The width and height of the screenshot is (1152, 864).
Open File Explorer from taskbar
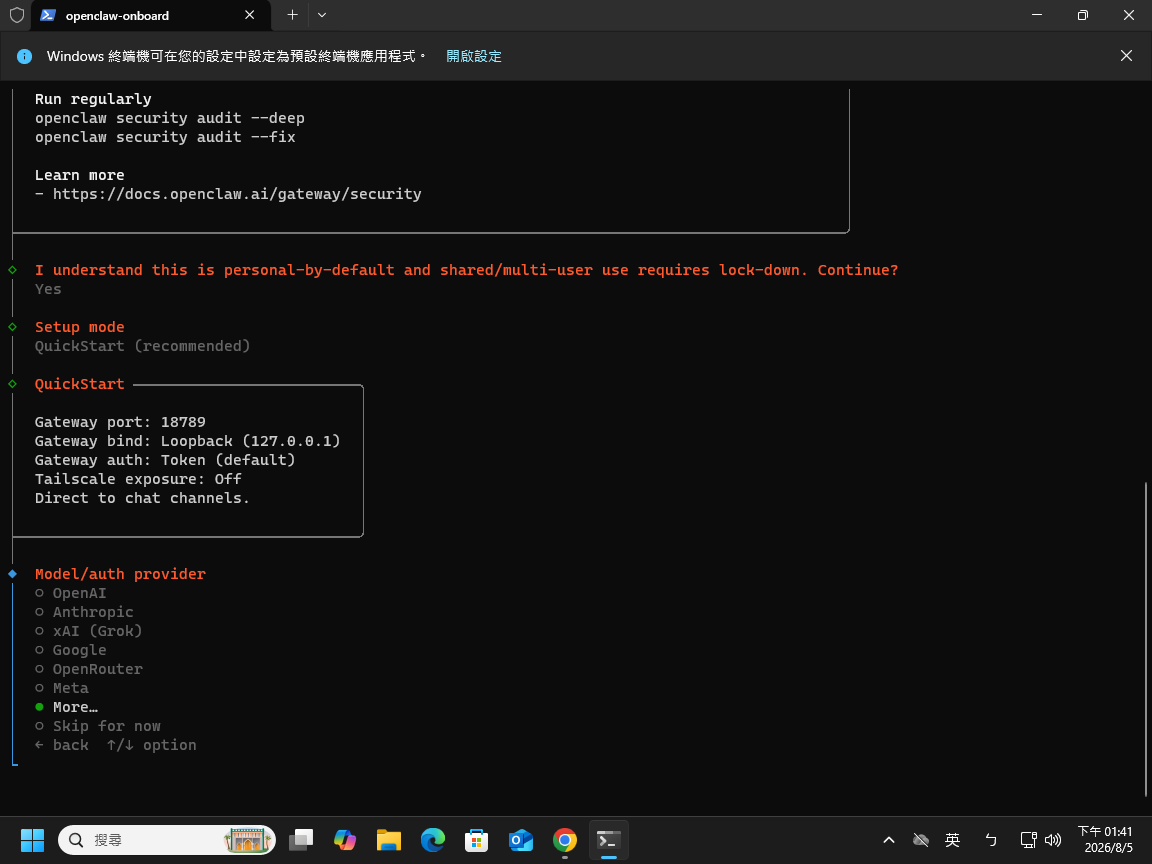(389, 840)
